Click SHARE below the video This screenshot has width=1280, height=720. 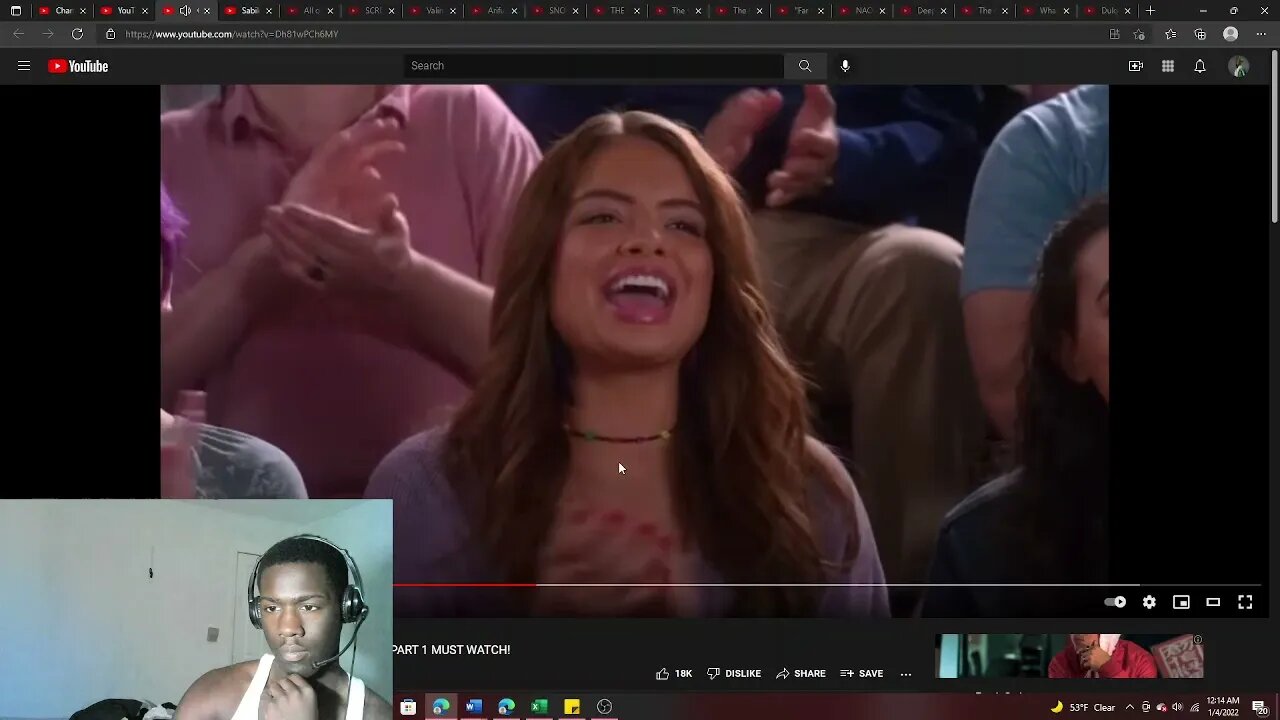(801, 674)
